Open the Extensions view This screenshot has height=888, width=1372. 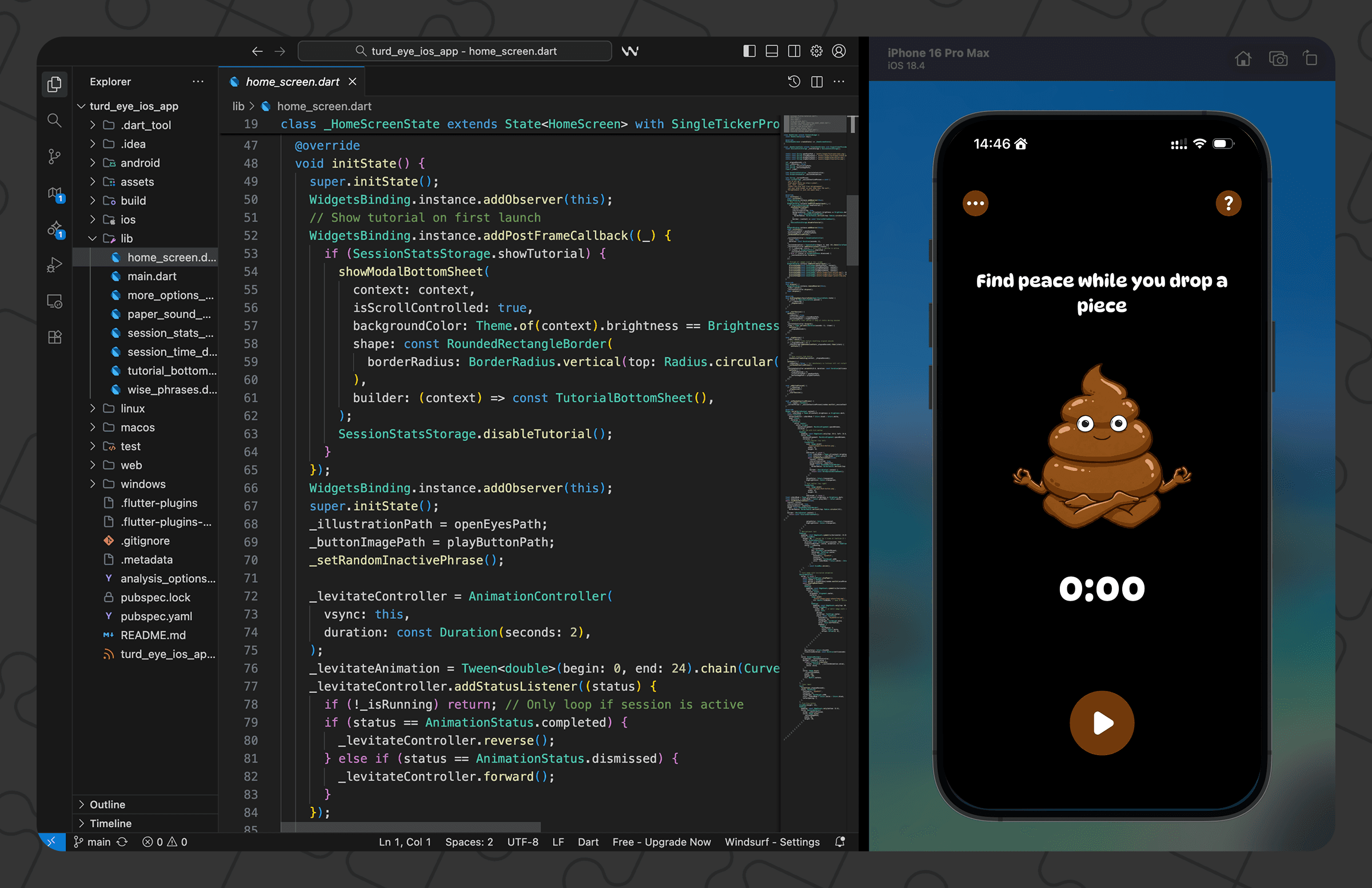coord(54,337)
